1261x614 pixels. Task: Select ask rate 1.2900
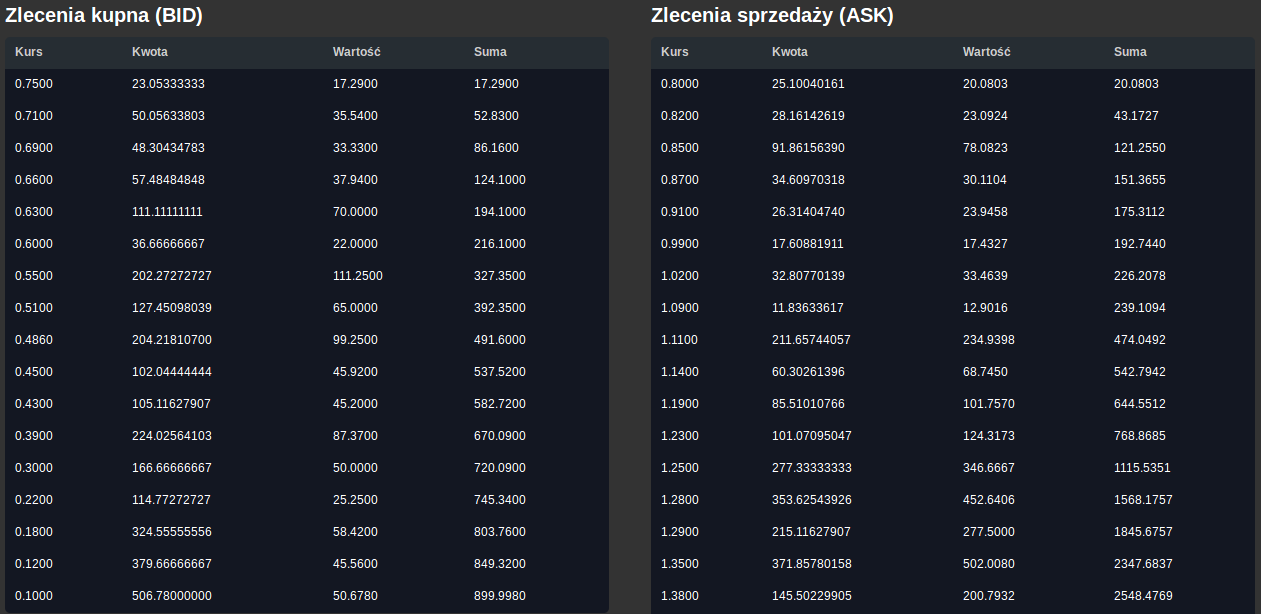[x=680, y=532]
